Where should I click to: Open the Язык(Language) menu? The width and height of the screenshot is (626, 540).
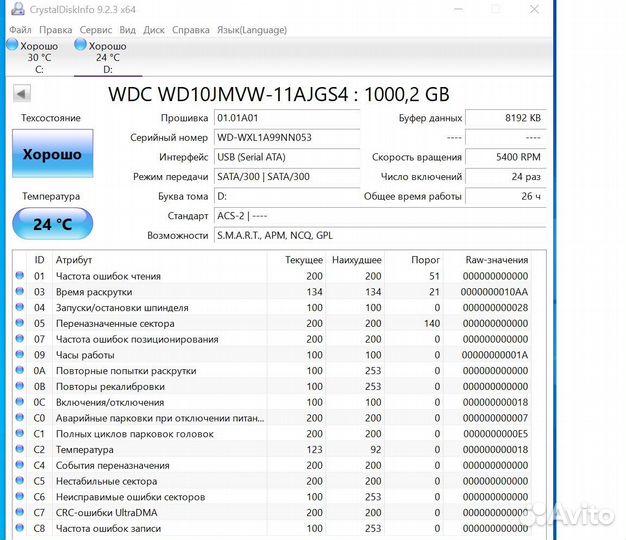coord(252,30)
